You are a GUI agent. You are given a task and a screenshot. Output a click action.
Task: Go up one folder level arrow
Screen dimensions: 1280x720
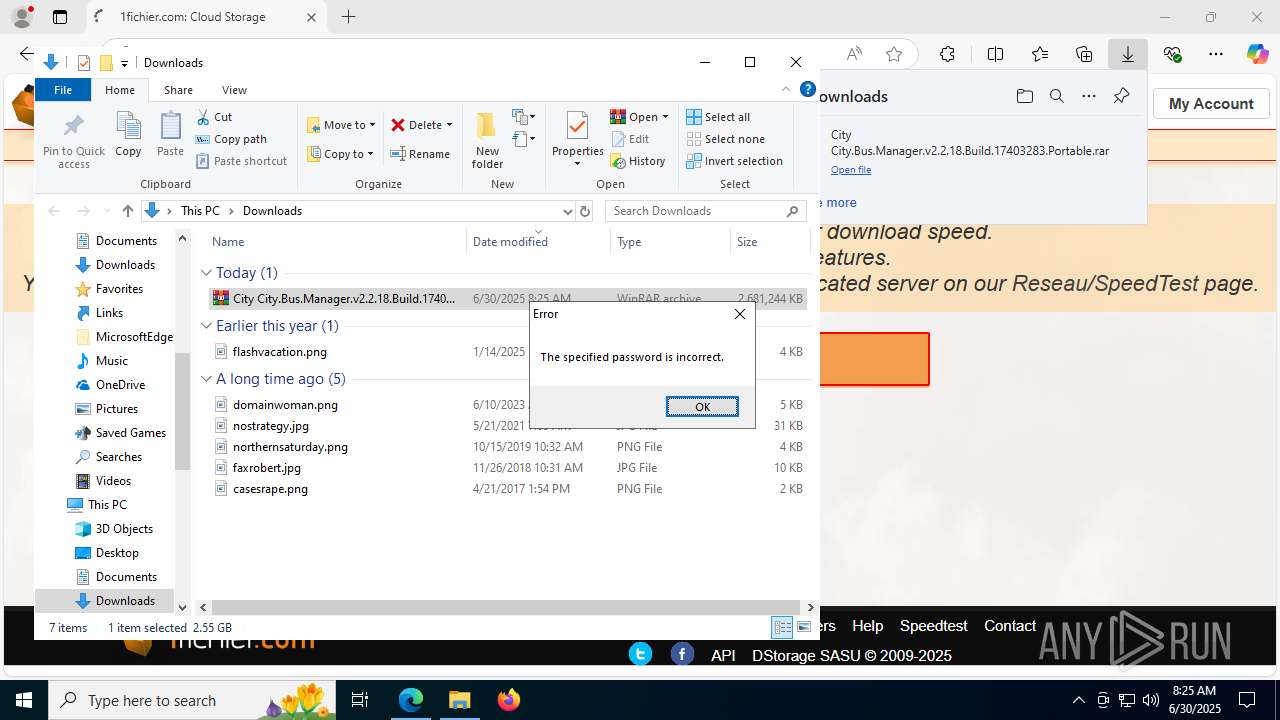pos(127,211)
